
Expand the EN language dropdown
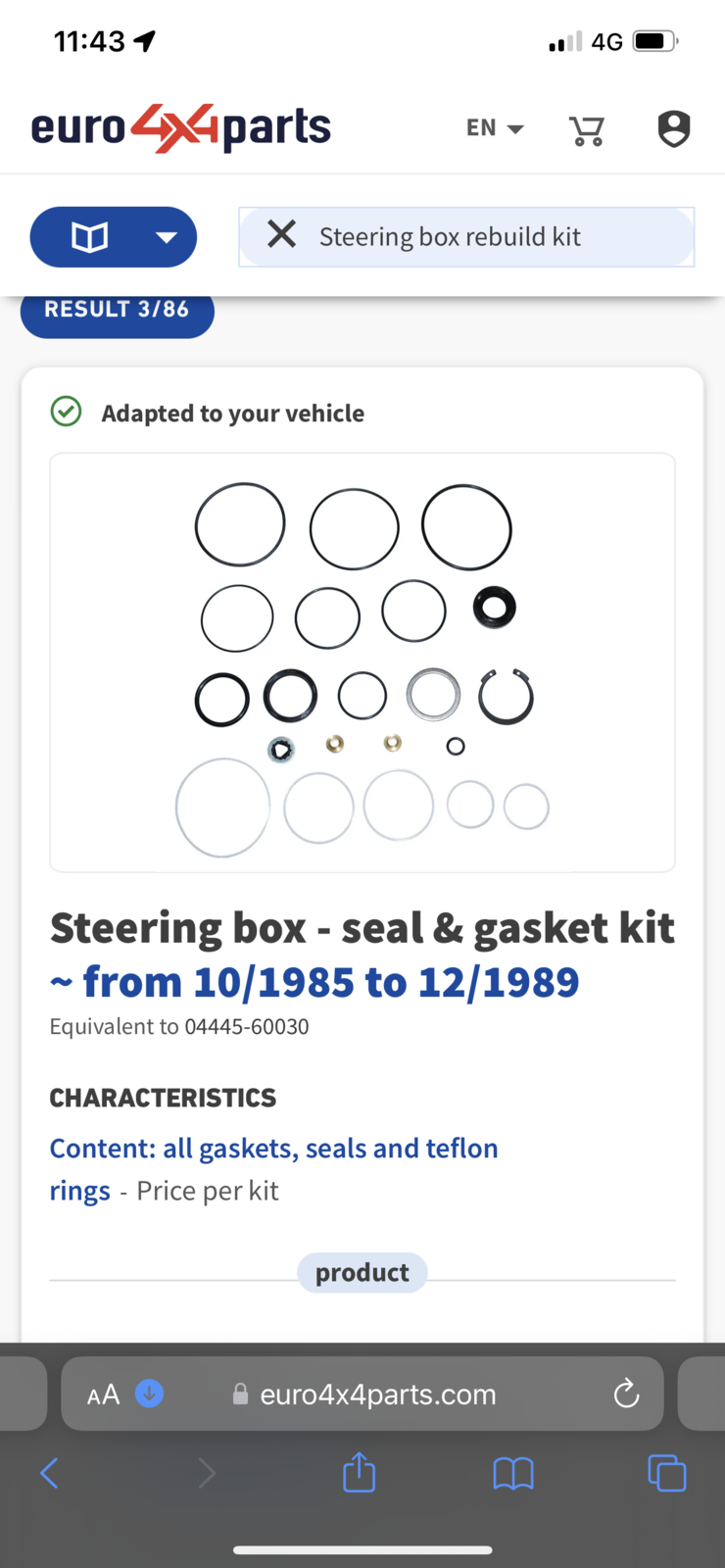coord(495,128)
